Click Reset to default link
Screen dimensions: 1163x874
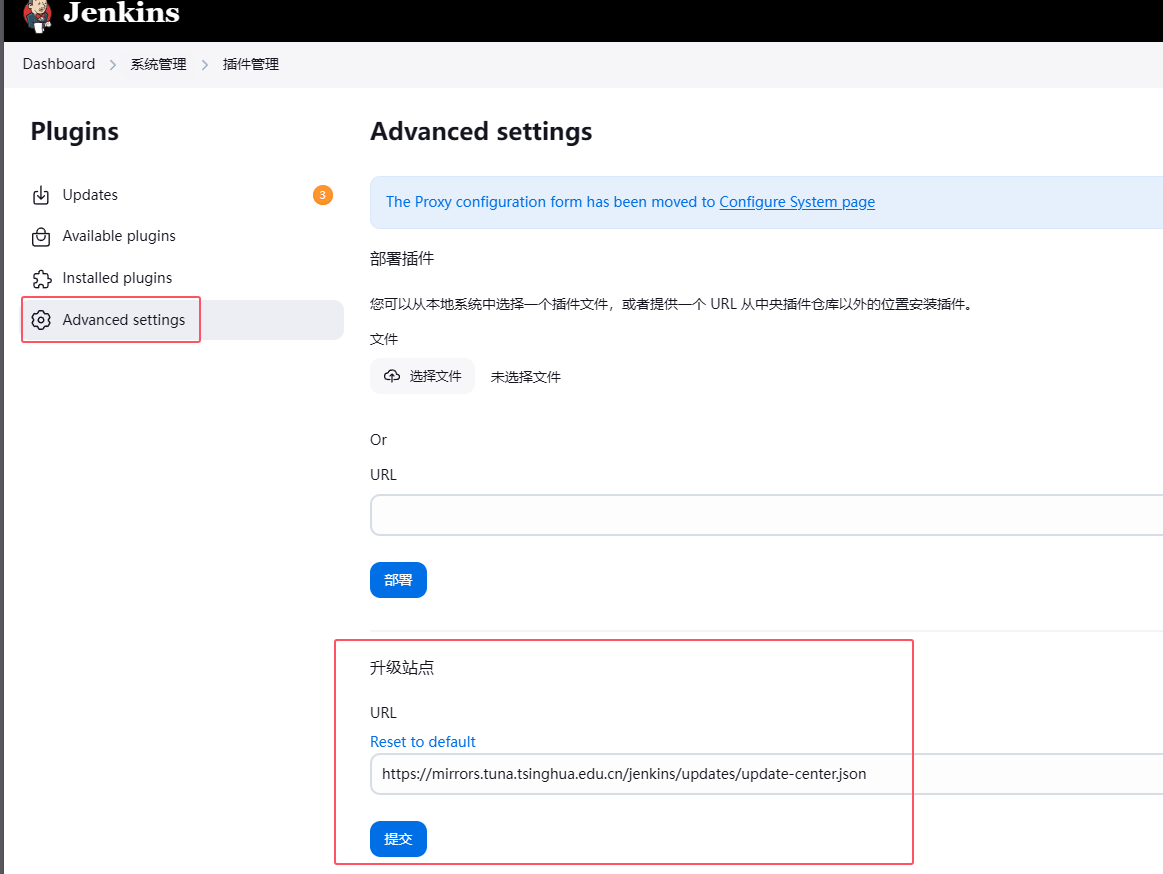coord(423,742)
